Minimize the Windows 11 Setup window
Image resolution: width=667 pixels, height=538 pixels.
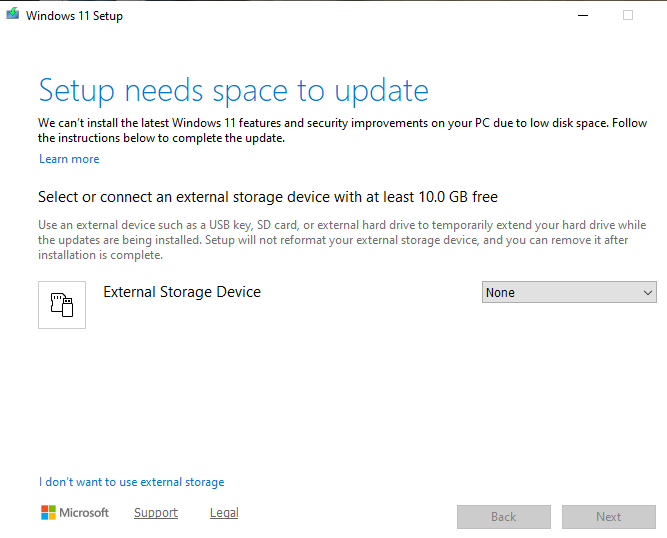(x=583, y=15)
